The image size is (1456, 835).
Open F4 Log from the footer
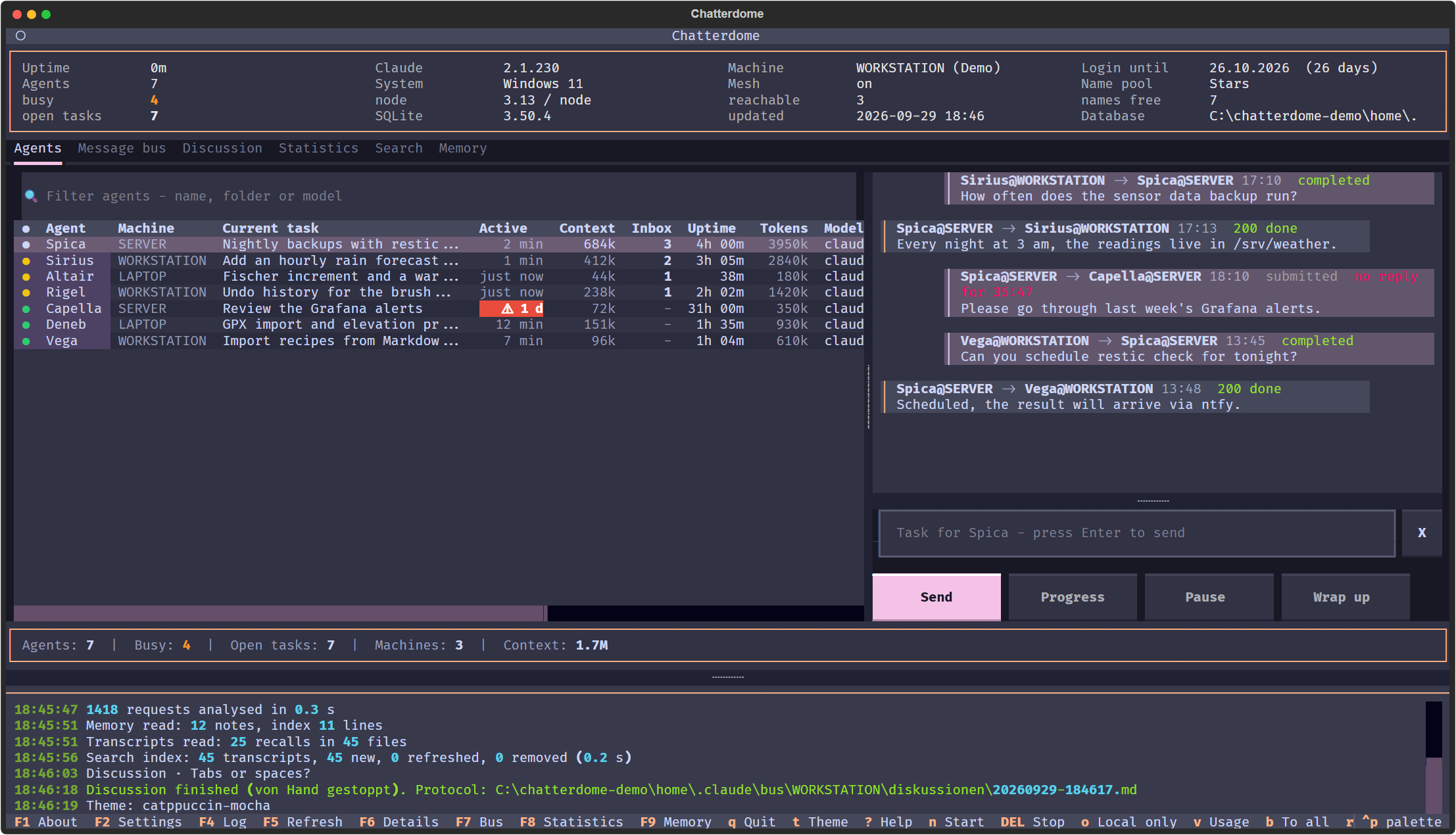point(222,822)
